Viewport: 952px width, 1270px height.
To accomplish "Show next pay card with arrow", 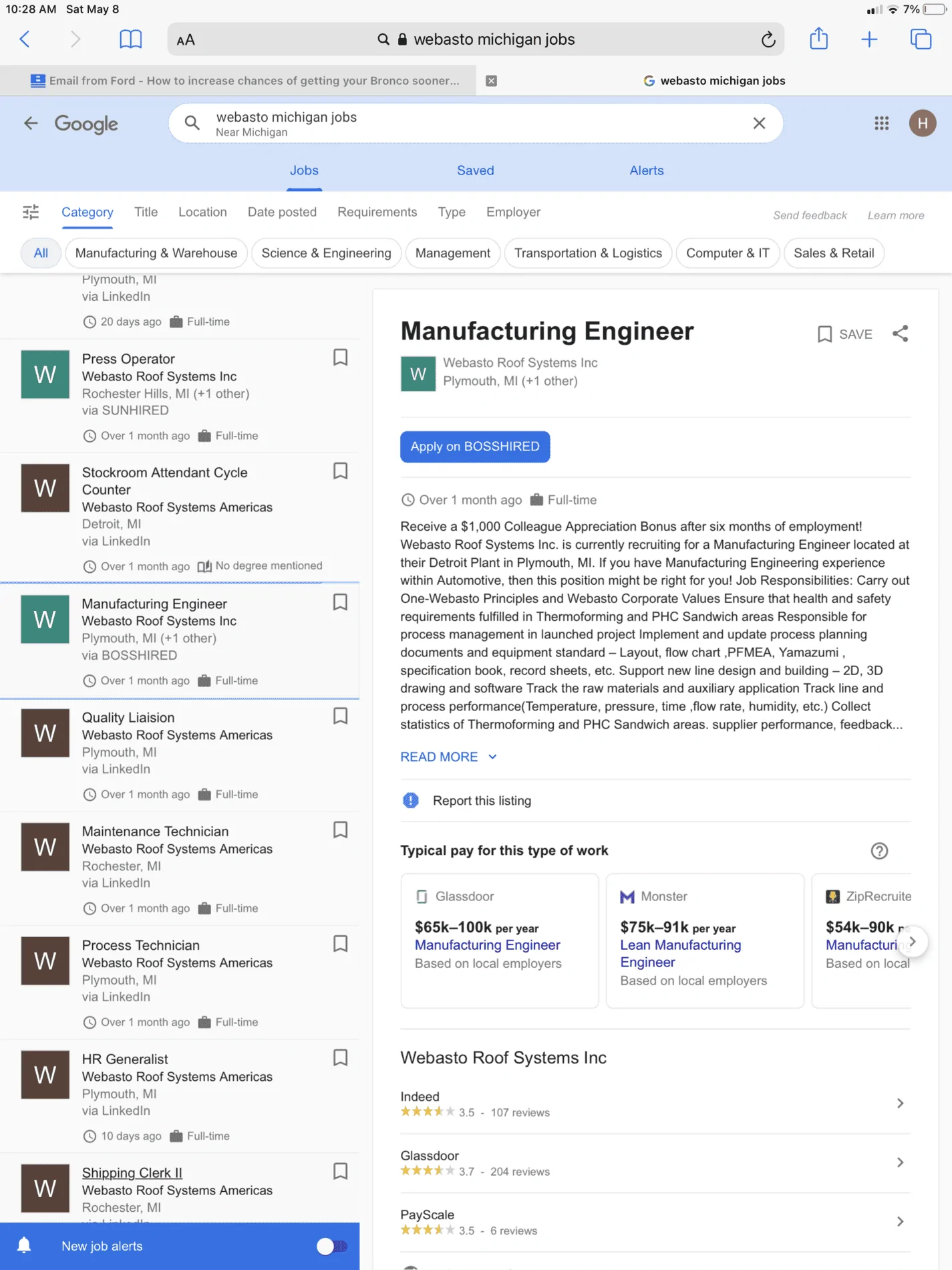I will point(912,941).
